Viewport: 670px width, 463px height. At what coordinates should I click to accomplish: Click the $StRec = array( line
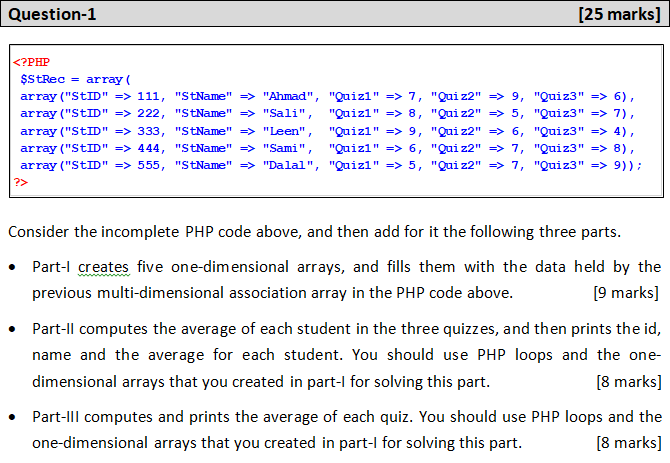point(75,79)
